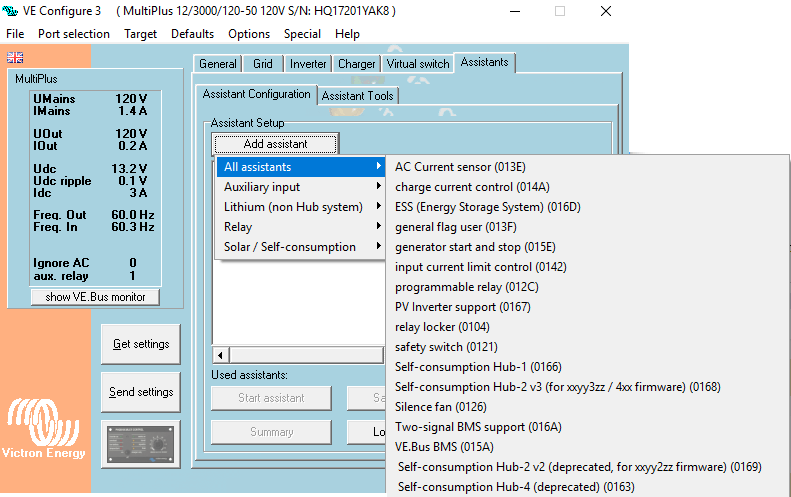The width and height of the screenshot is (791, 497).
Task: Expand the All assistants submenu arrow
Action: tap(379, 167)
